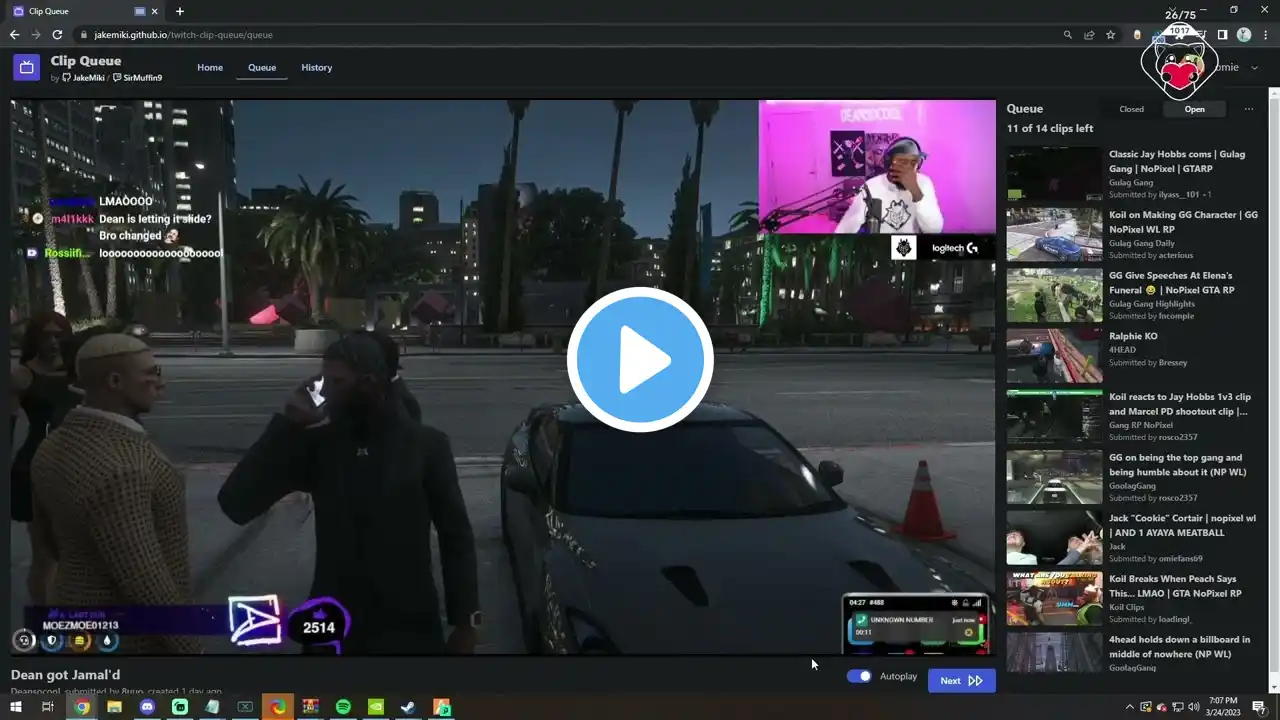Click the Clip Queue logo icon
This screenshot has height=720, width=1280.
point(27,68)
